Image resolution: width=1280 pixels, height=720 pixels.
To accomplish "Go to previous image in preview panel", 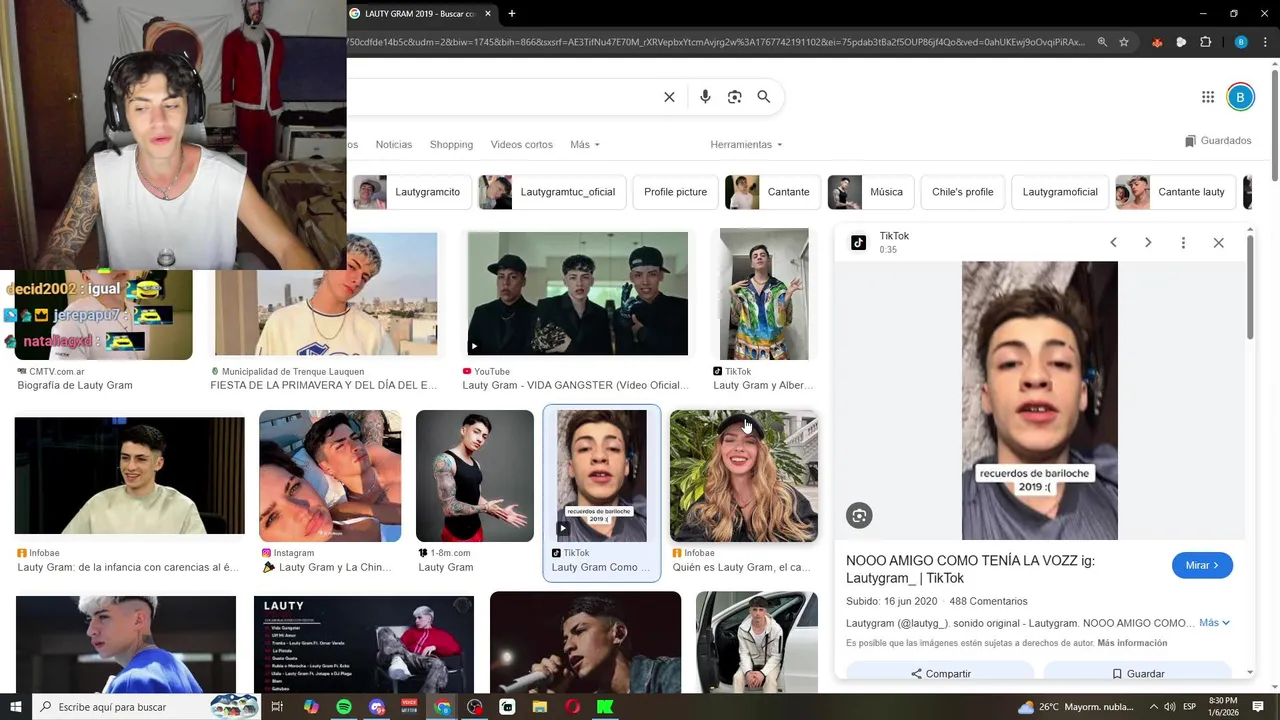I will 1113,243.
